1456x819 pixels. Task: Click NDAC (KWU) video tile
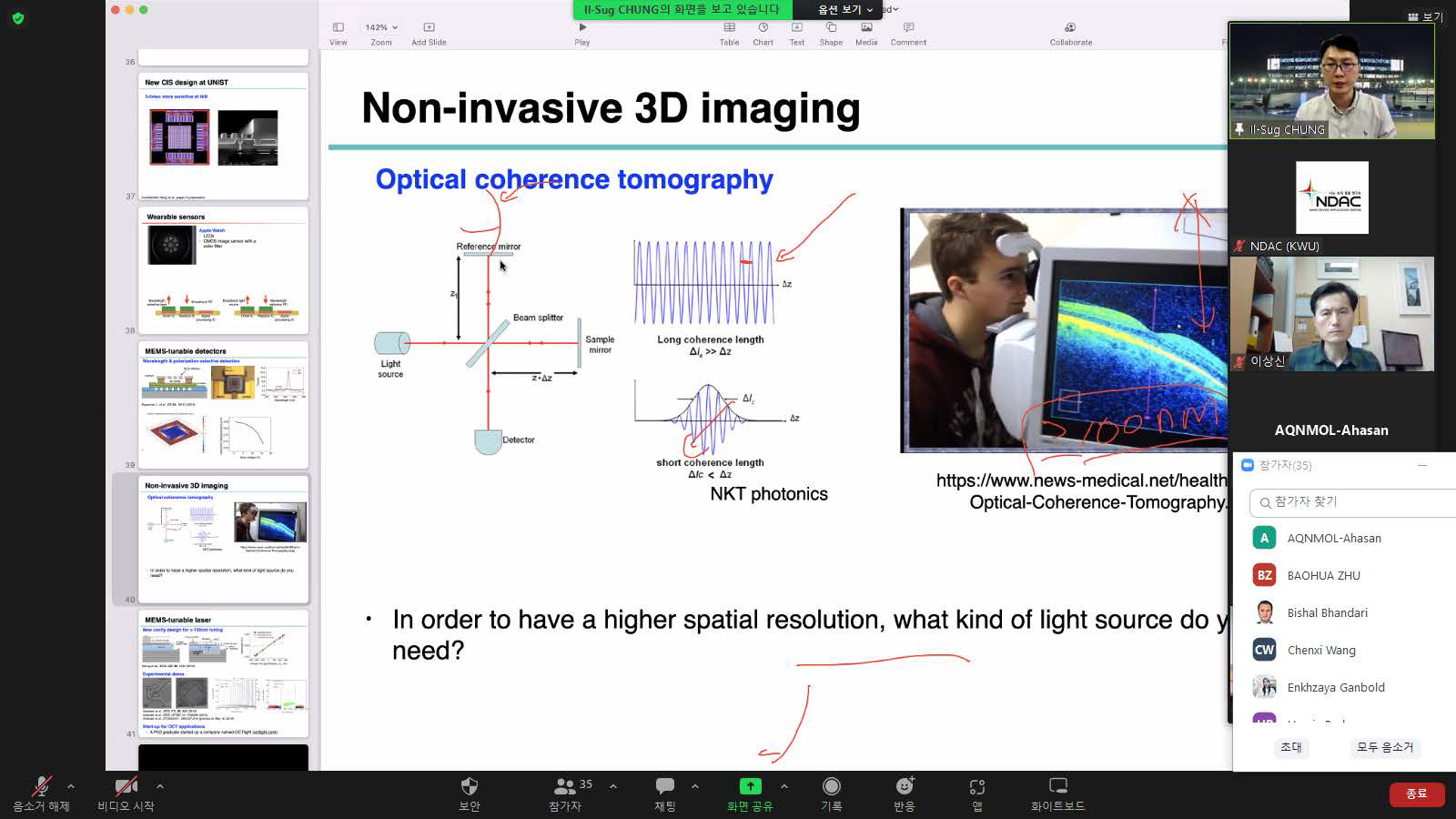click(x=1331, y=197)
